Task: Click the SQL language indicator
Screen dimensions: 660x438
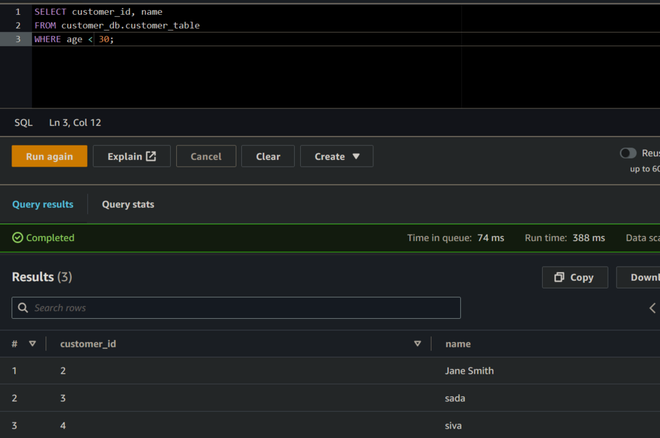Action: 23,122
